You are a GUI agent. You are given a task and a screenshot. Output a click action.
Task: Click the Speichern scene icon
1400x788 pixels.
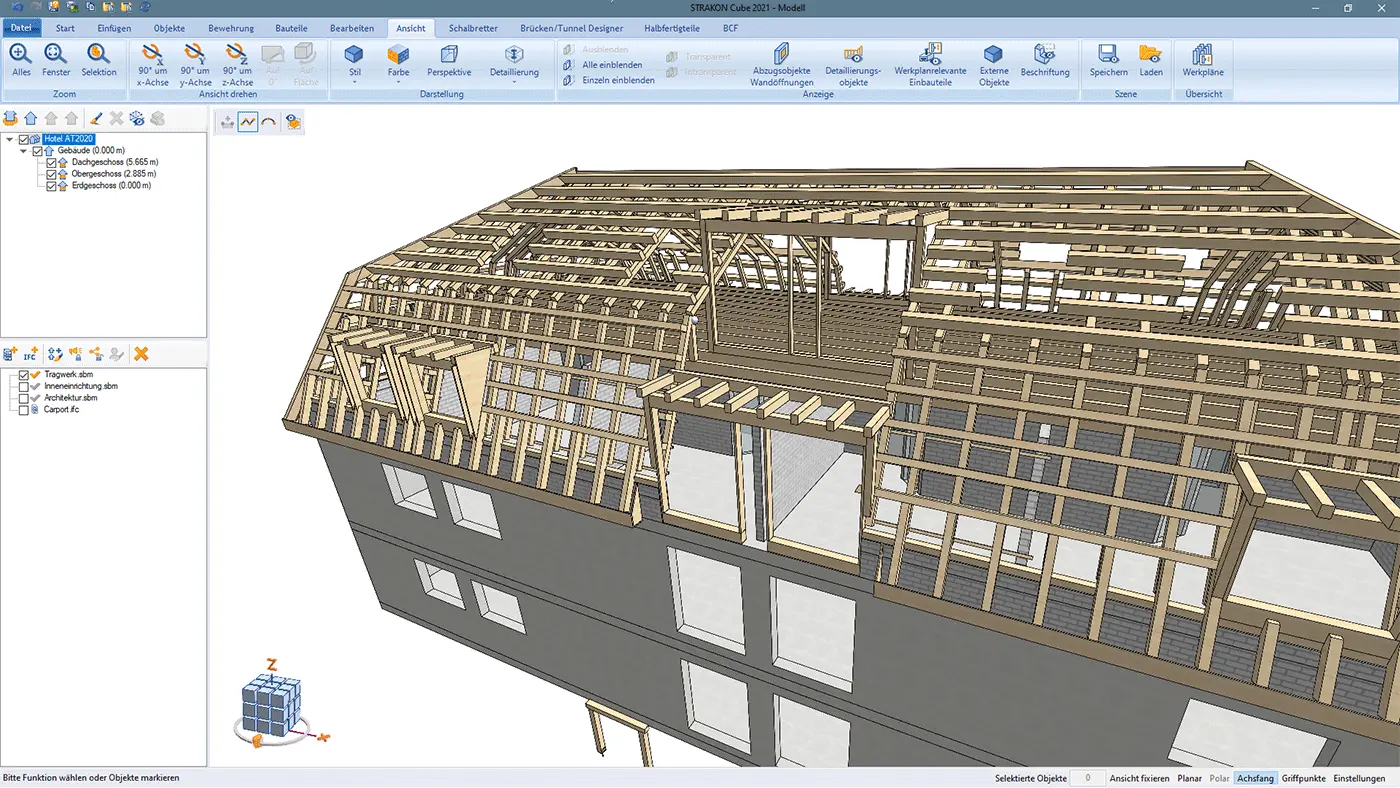(x=1108, y=56)
